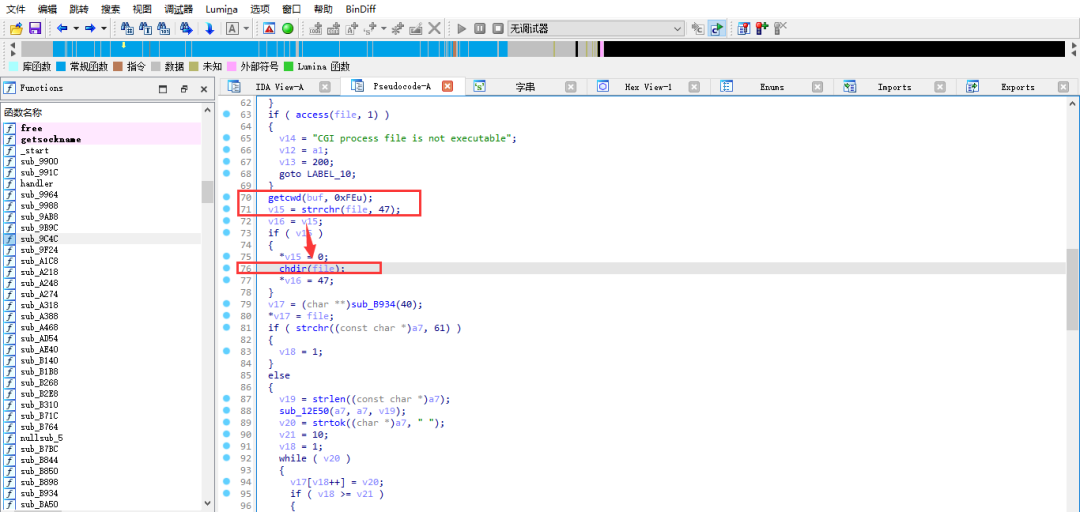1080x512 pixels.
Task: Close the Pseudocode-A tab with red X
Action: click(x=447, y=87)
